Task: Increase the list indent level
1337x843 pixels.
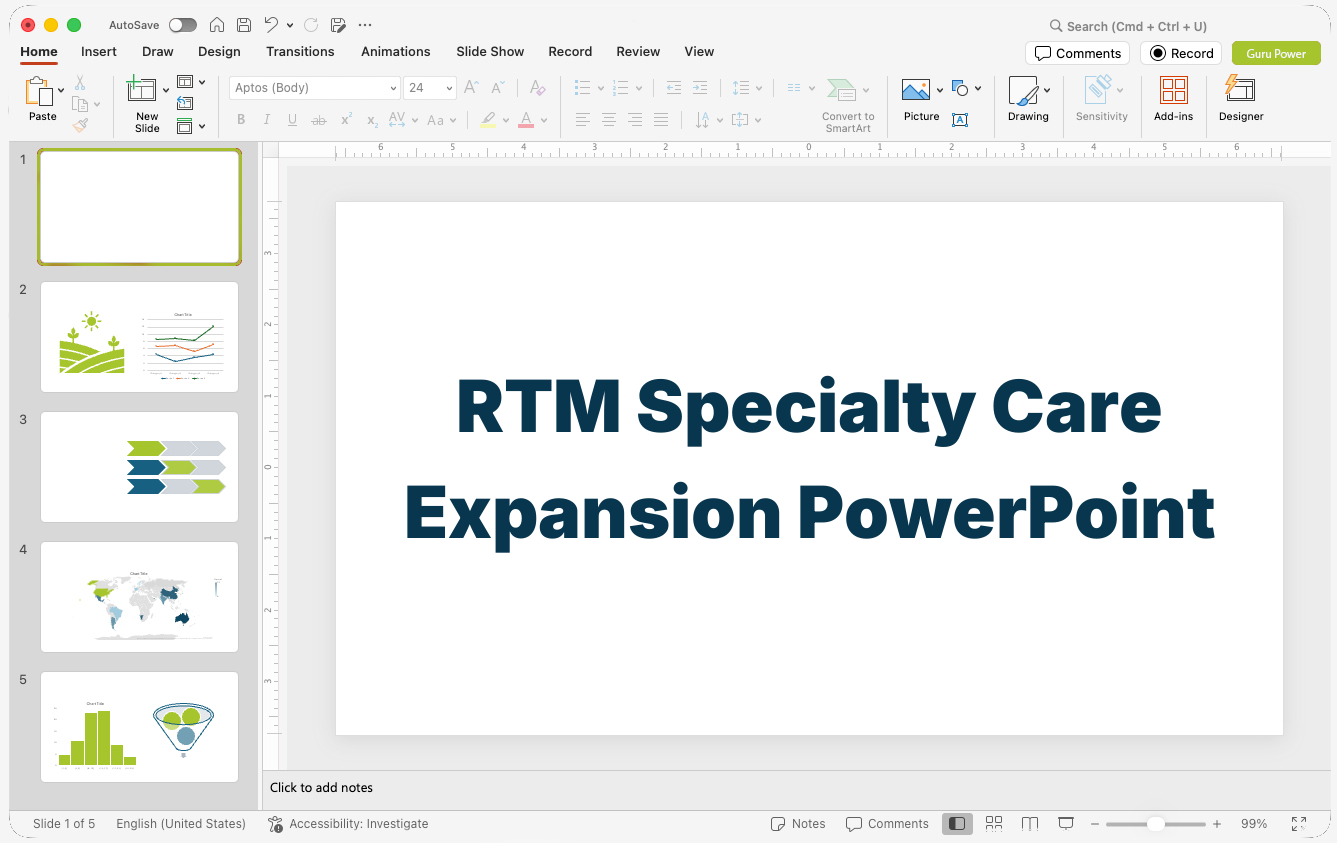Action: (x=700, y=88)
